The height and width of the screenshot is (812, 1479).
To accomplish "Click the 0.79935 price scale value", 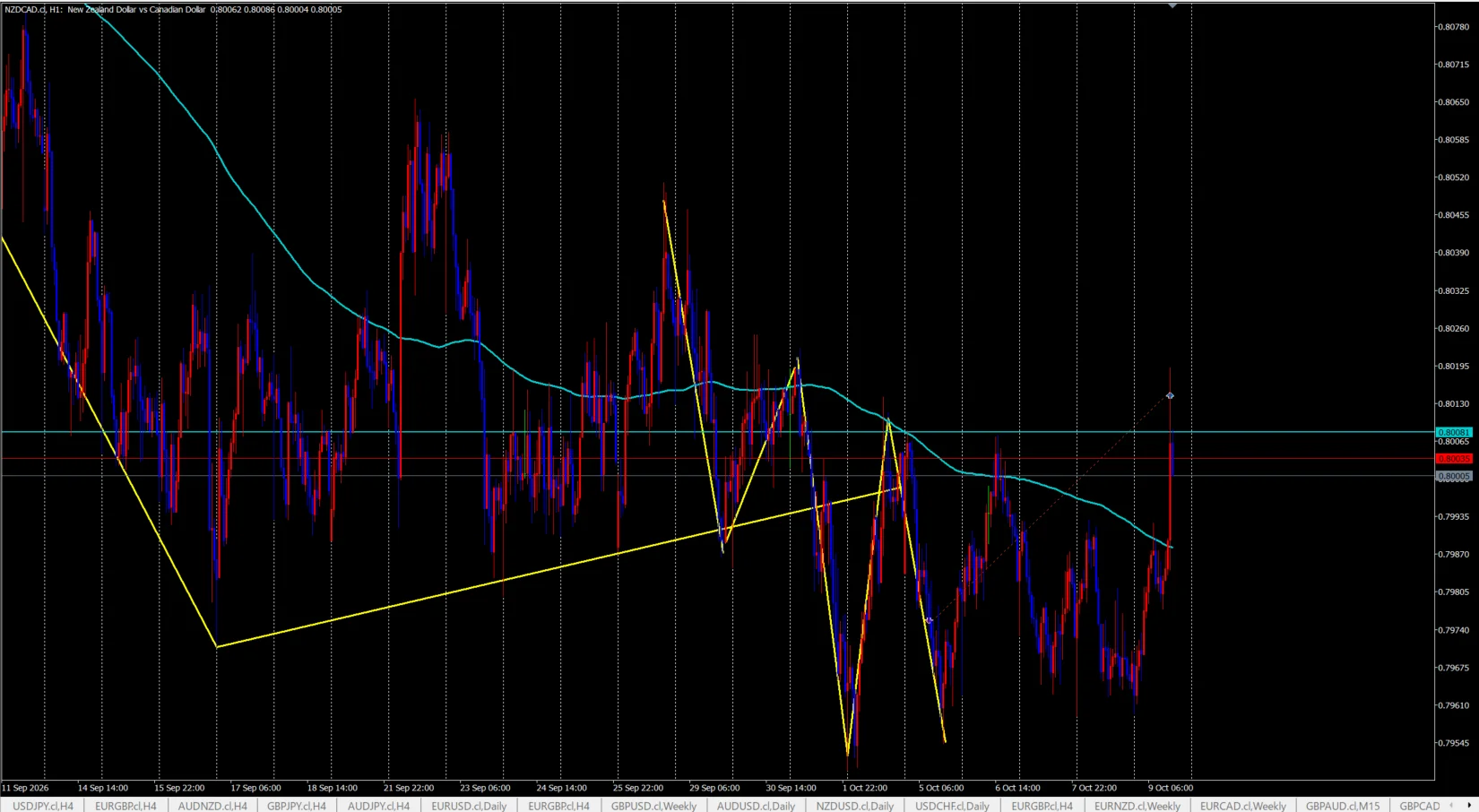I will pyautogui.click(x=1453, y=517).
